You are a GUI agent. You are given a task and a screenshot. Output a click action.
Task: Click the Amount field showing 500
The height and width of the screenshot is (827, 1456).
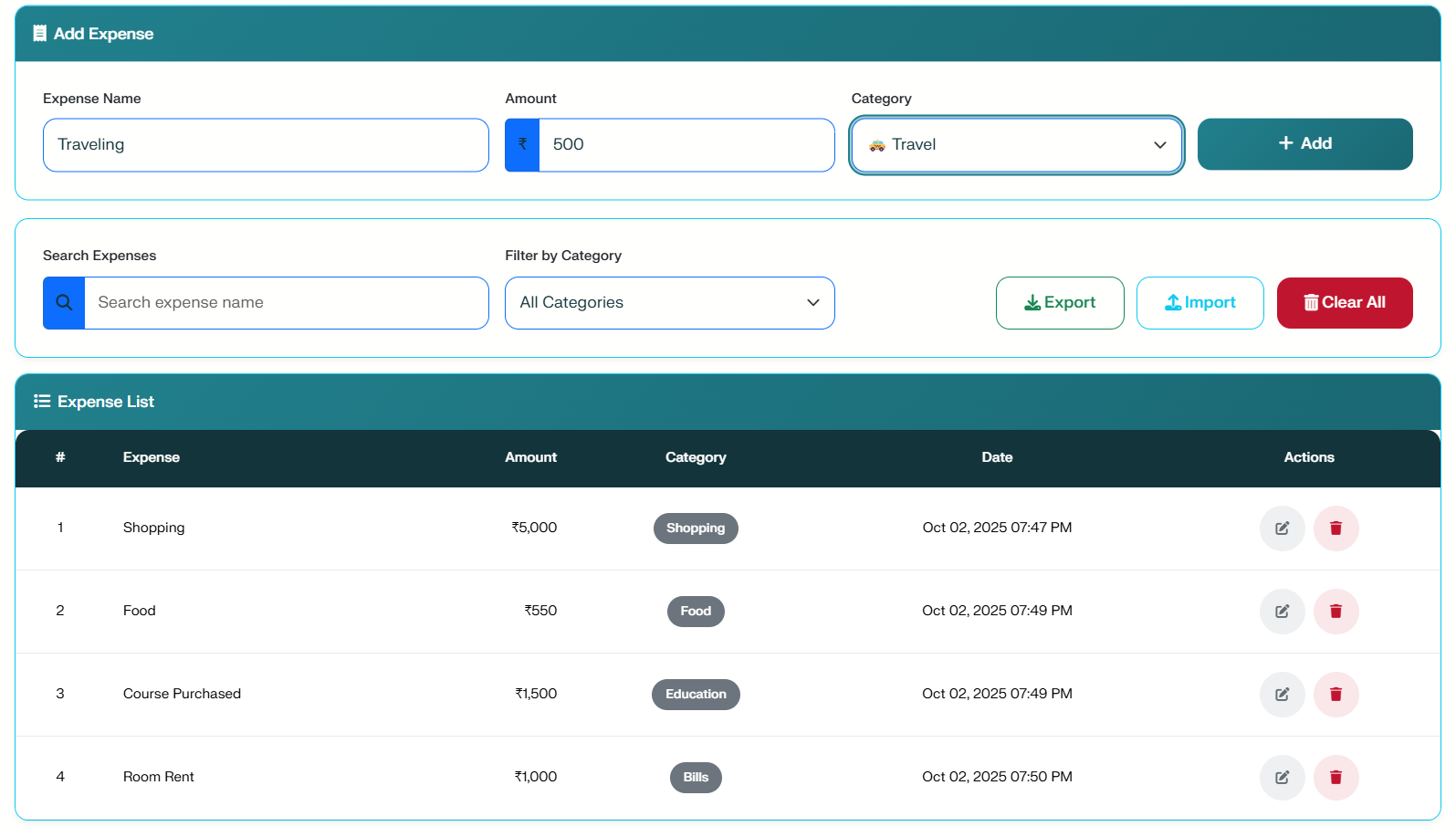coord(686,145)
